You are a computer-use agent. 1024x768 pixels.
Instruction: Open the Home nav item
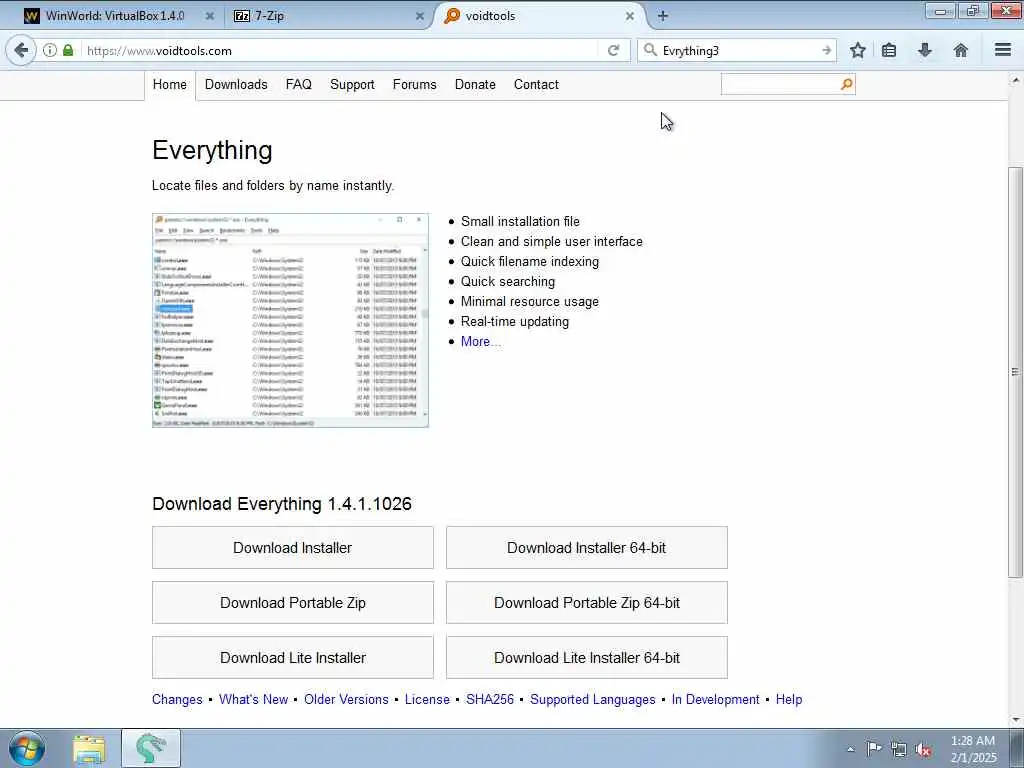(170, 85)
